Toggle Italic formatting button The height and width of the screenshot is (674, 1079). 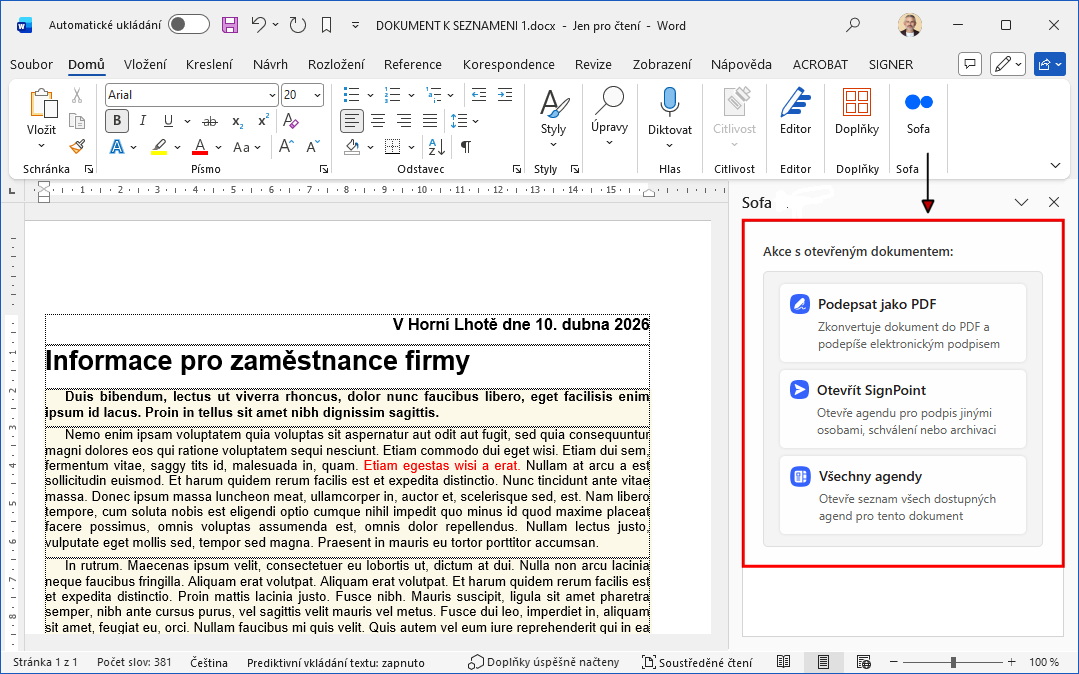(x=143, y=121)
